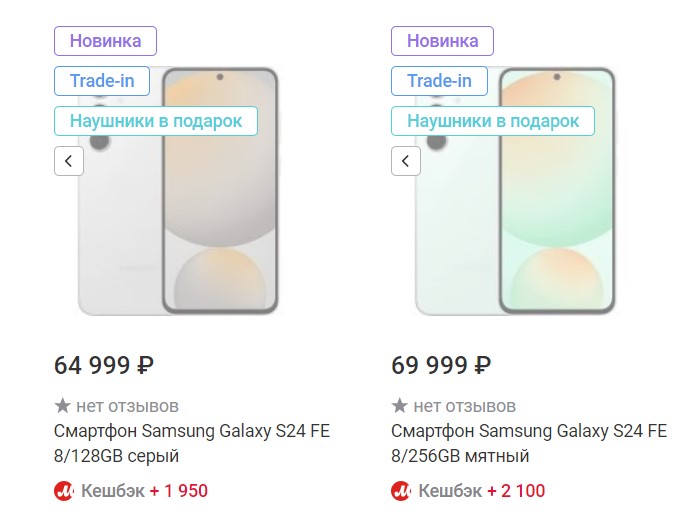Select Trade-in tag on gray phone
Image resolution: width=692 pixels, height=517 pixels.
coord(102,81)
